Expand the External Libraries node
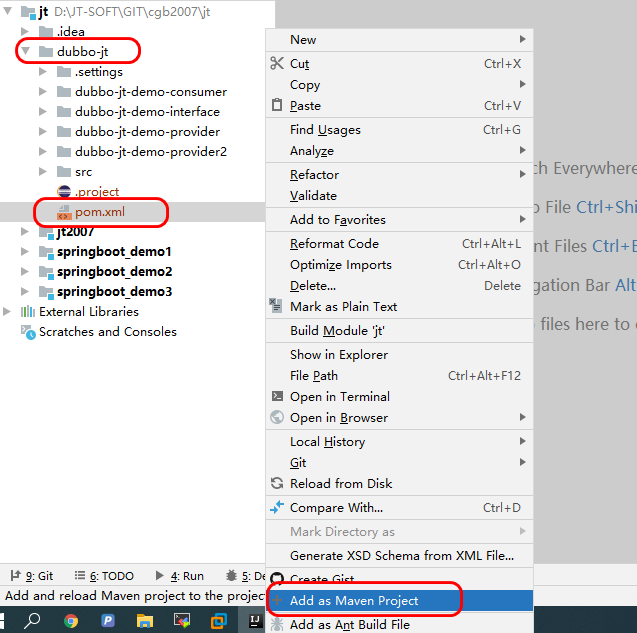 [x=7, y=312]
